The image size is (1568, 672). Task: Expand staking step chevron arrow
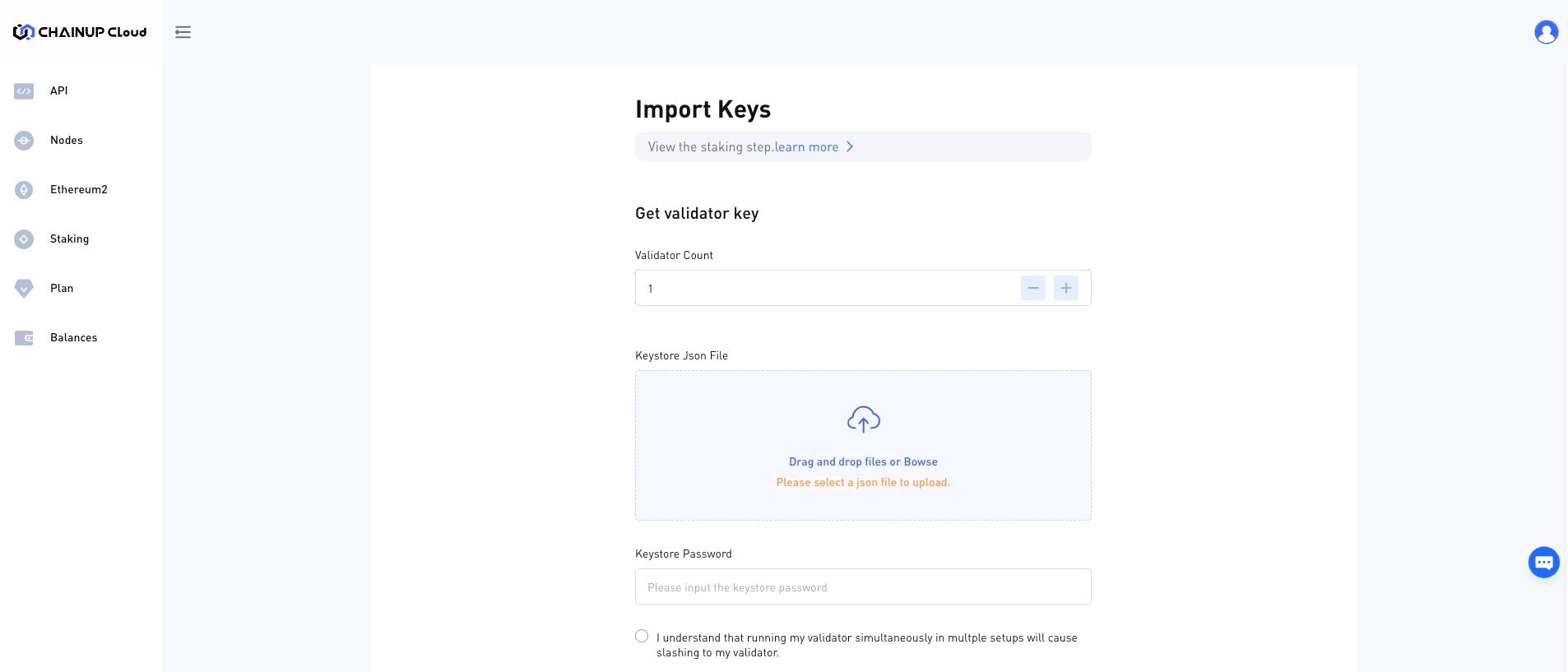point(850,146)
